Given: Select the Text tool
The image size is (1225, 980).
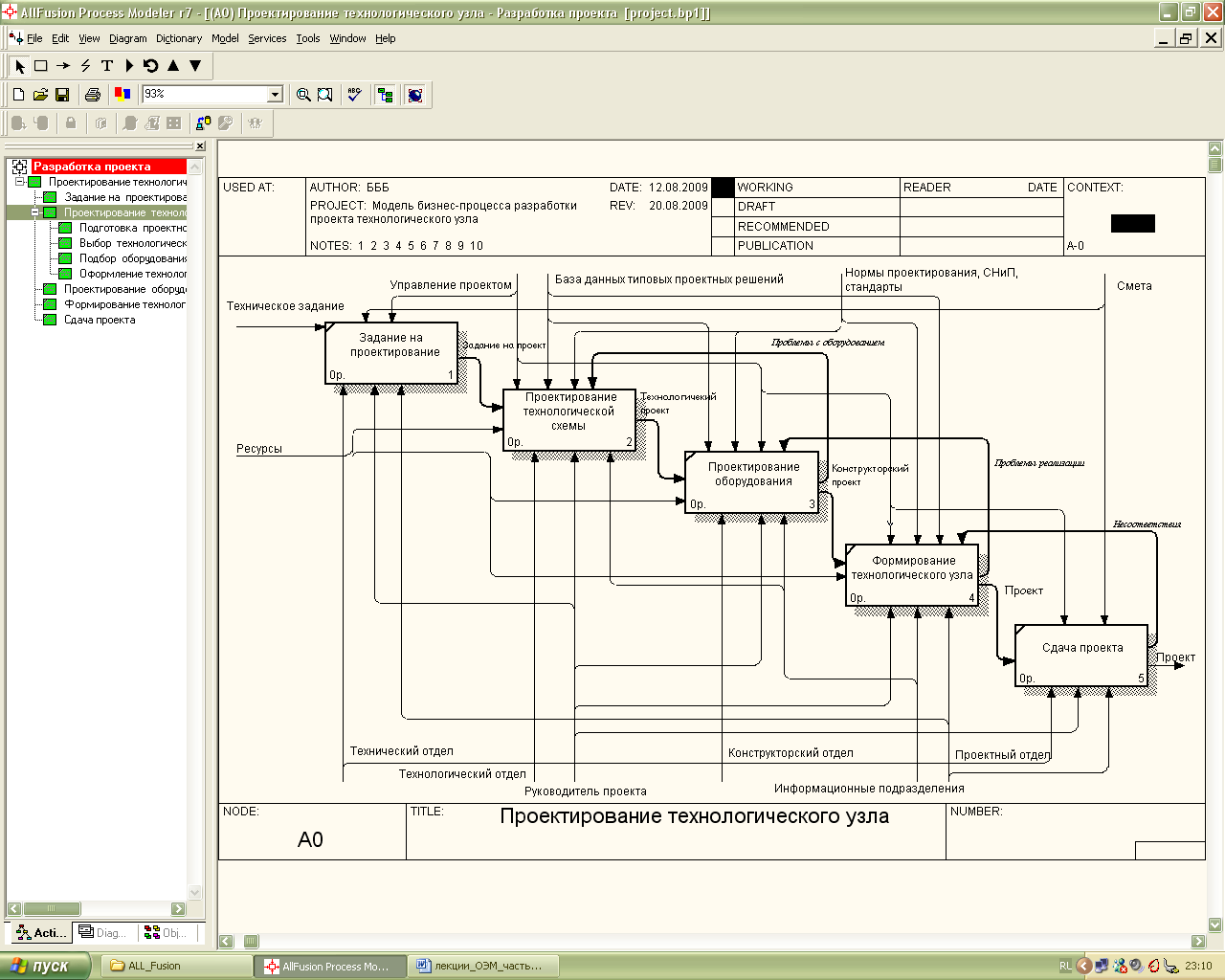Looking at the screenshot, I should tap(107, 66).
